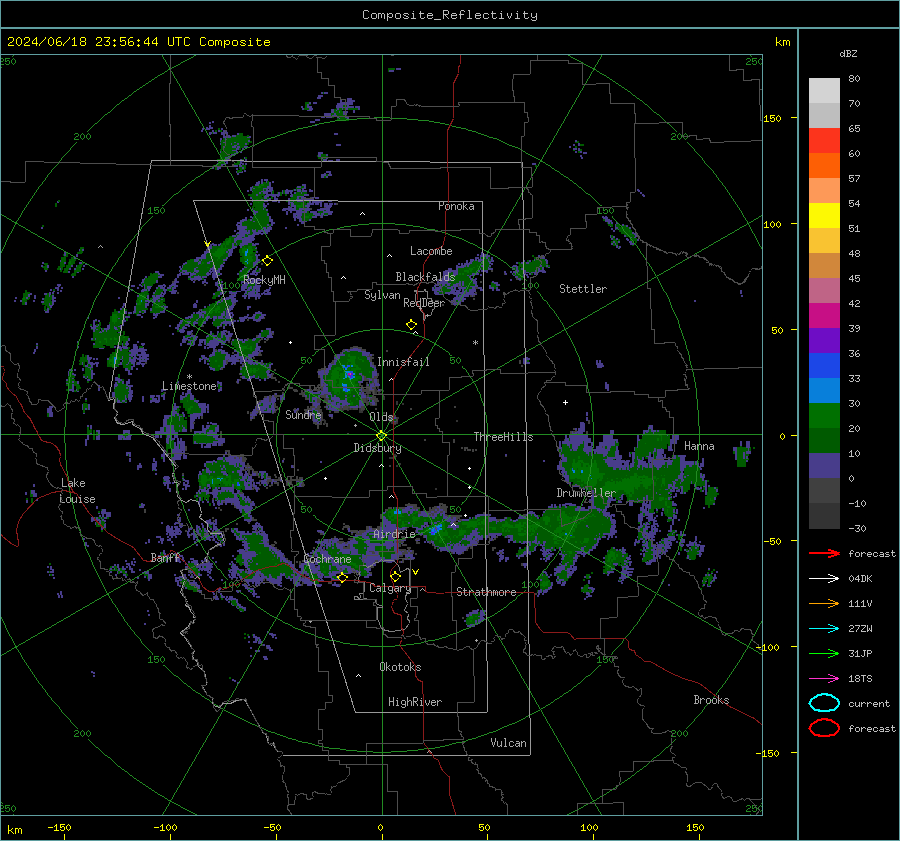
Task: Click the ThreeHills town label
Action: tap(503, 437)
